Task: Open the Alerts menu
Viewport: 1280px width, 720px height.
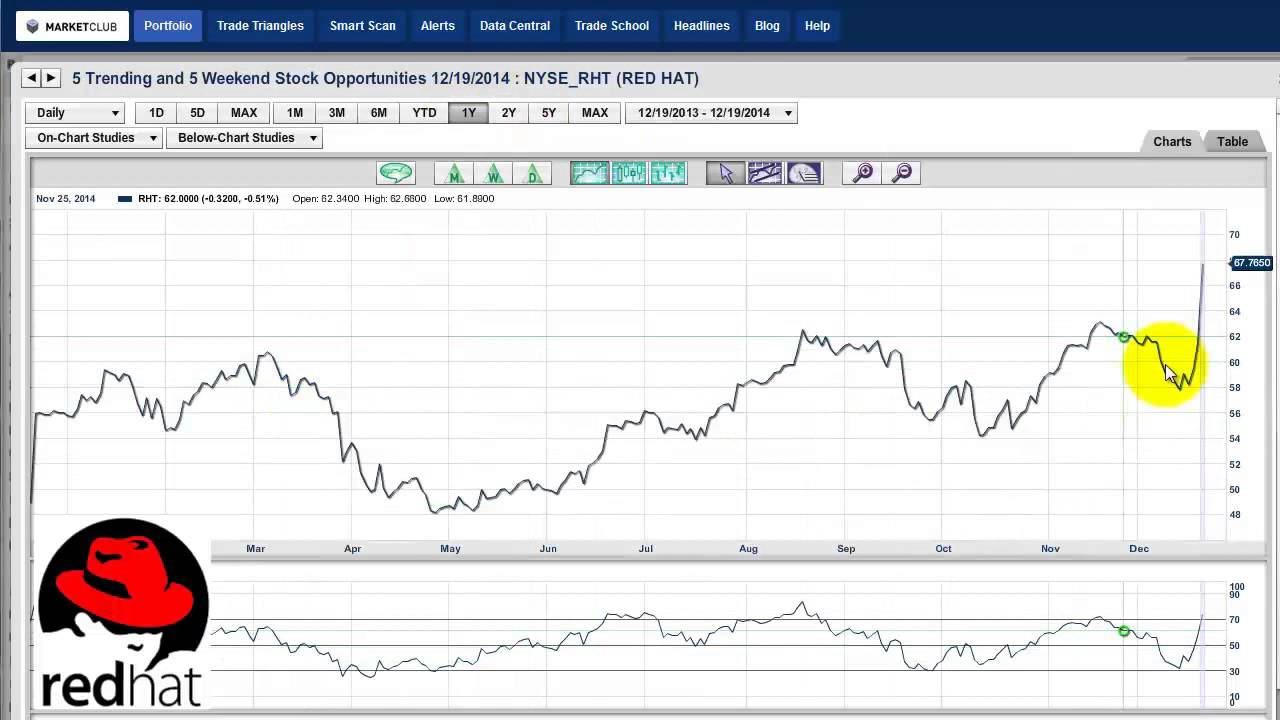Action: coord(438,26)
